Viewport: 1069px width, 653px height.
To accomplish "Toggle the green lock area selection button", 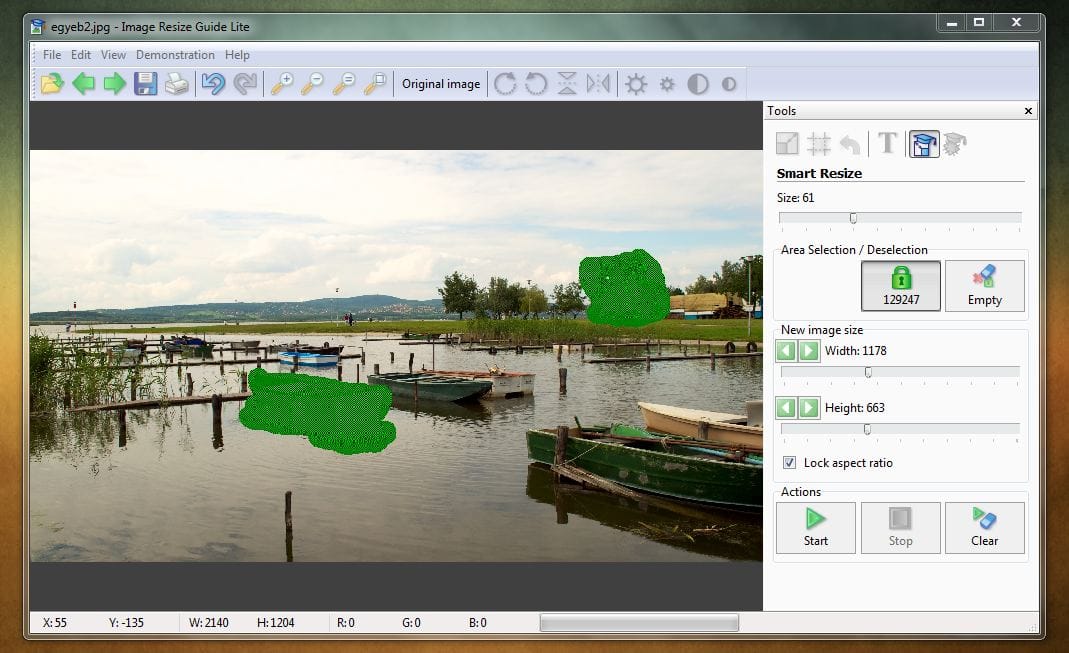I will pyautogui.click(x=901, y=286).
